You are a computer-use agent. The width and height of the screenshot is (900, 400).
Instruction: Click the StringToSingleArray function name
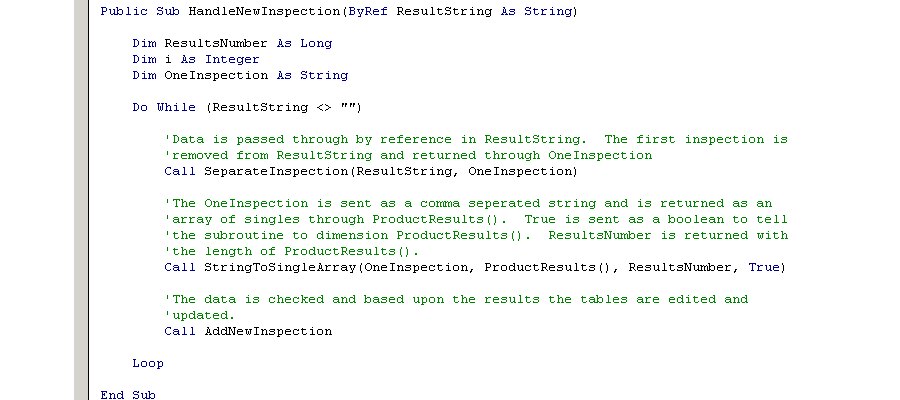tap(280, 267)
